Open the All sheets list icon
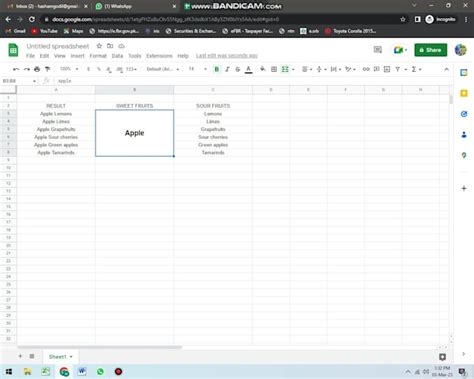This screenshot has width=474, height=379. (32, 356)
